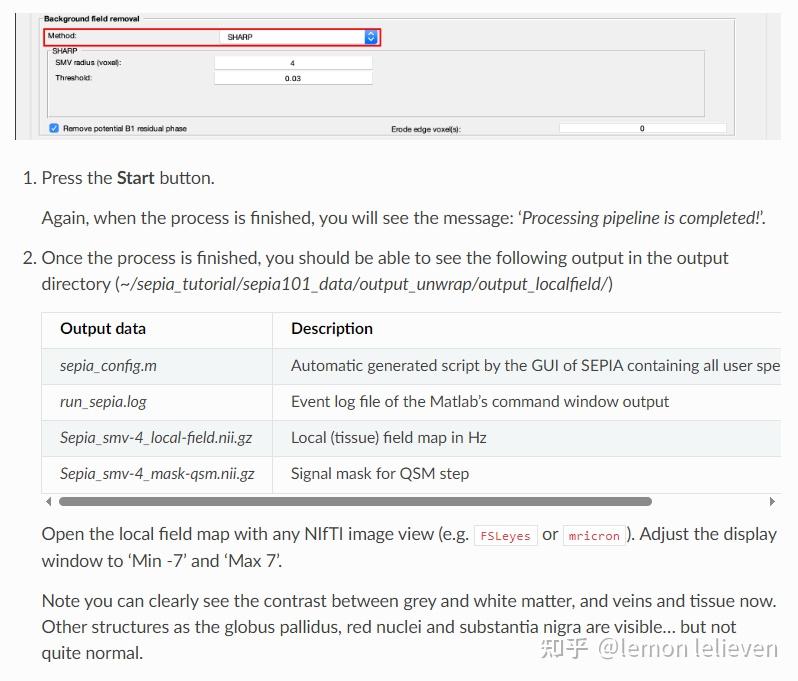The width and height of the screenshot is (798, 681).
Task: Click the blue arrow stepper of Method dropdown
Action: pyautogui.click(x=371, y=37)
